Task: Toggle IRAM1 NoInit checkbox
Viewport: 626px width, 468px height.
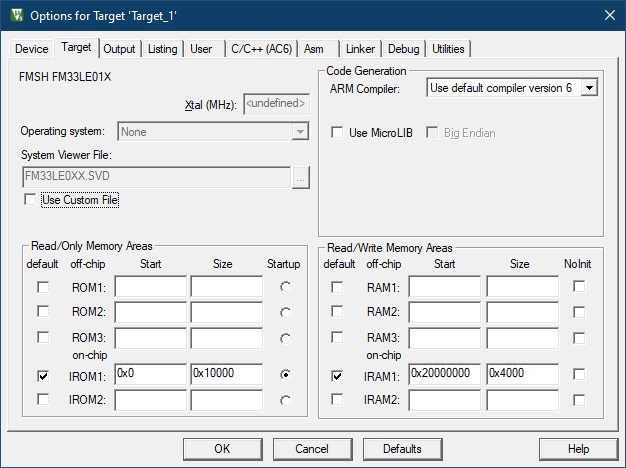Action: 579,375
